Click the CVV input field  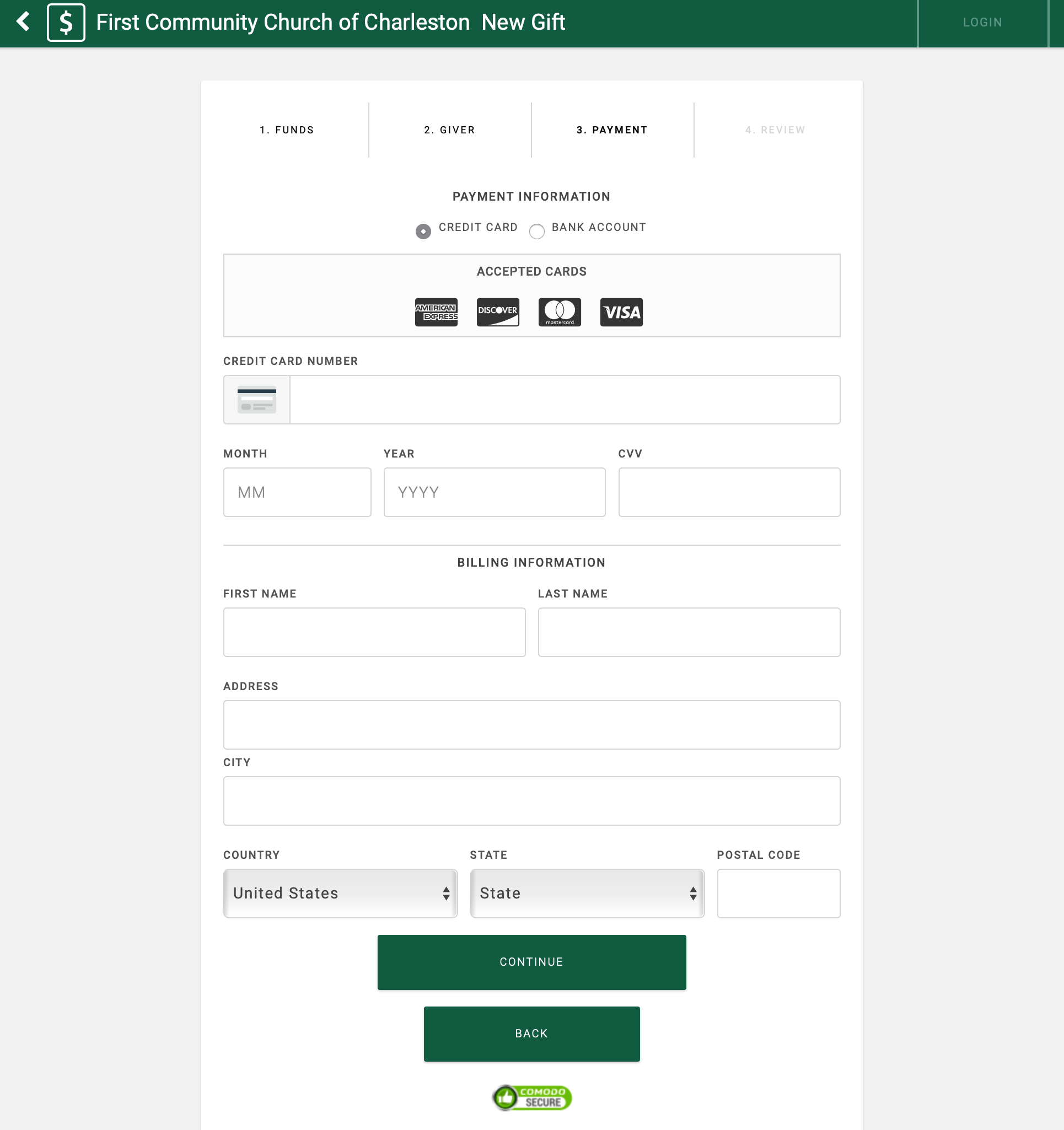coord(729,492)
